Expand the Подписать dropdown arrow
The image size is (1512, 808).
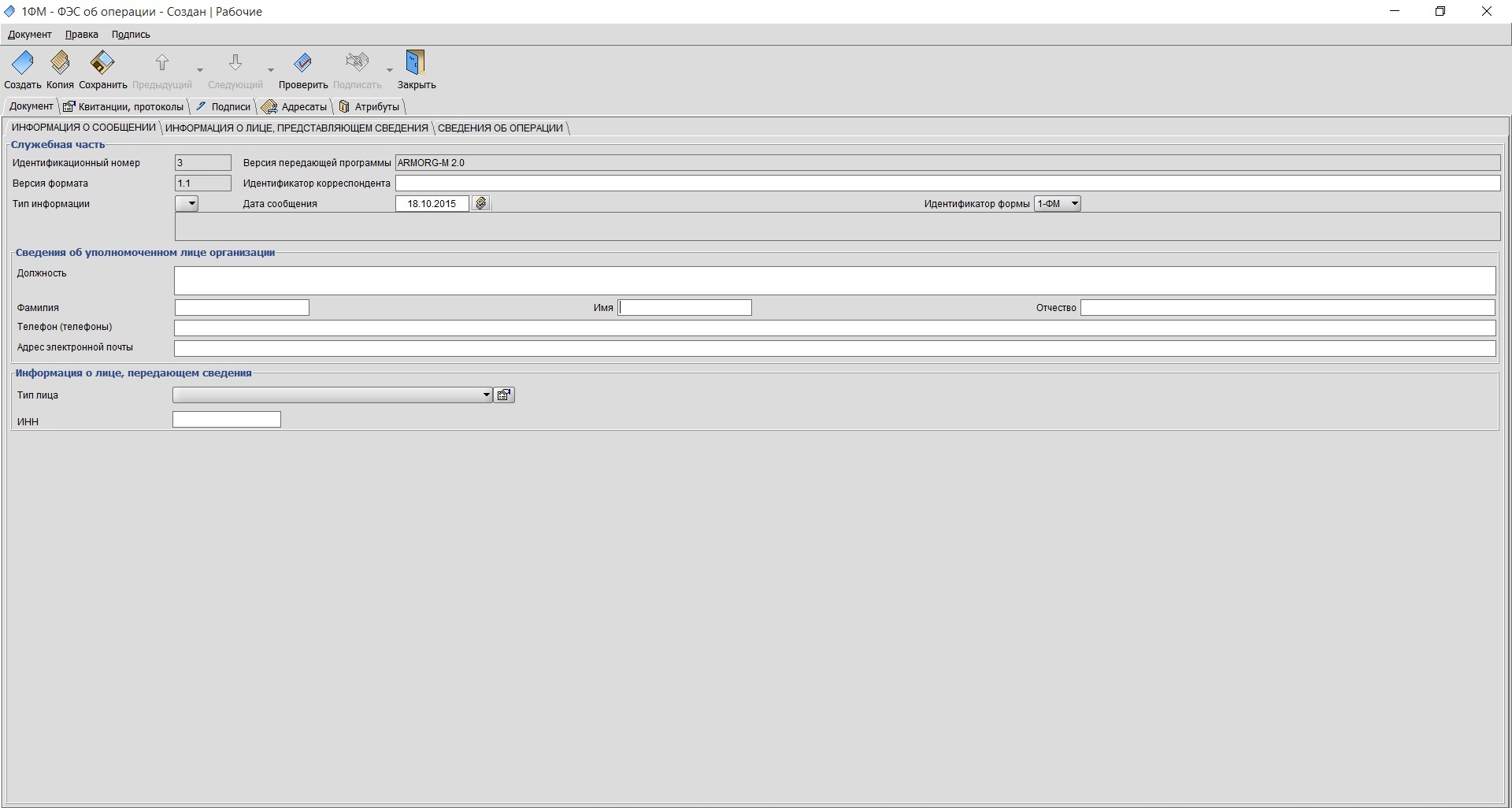coord(389,69)
